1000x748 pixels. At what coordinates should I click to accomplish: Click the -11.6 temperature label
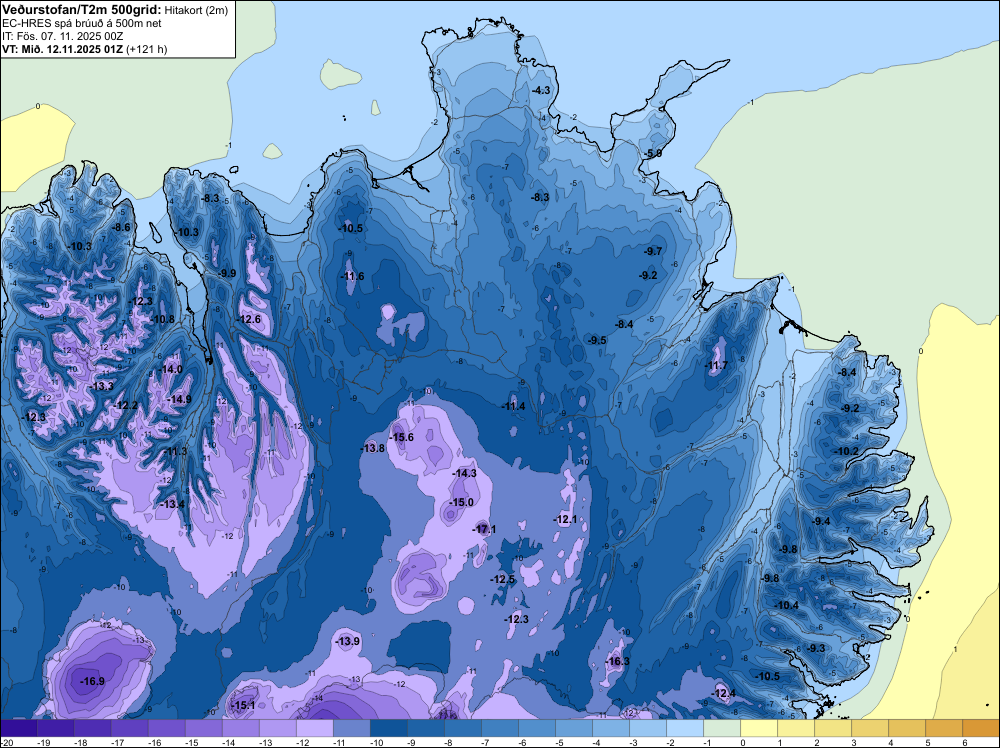[352, 276]
